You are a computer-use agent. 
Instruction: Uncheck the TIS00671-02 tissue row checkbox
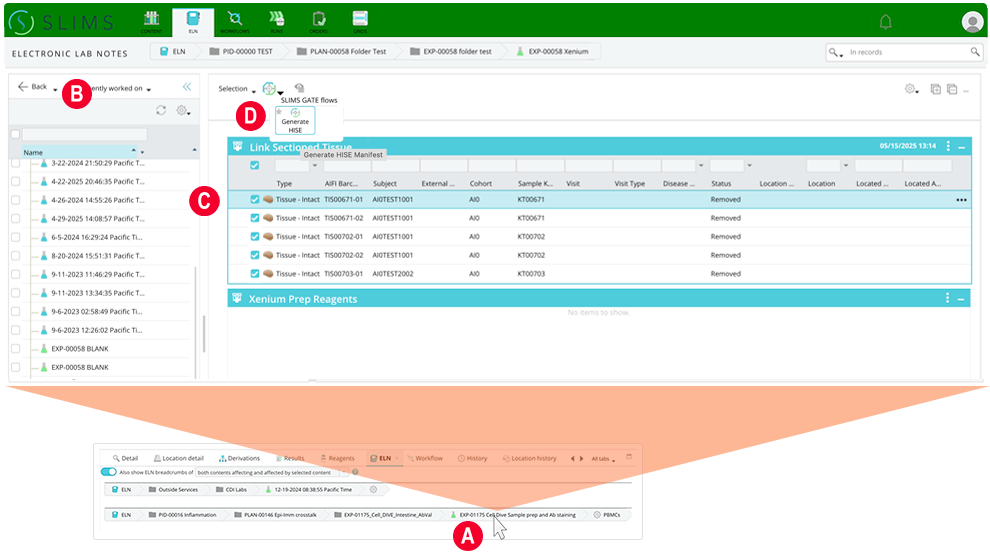point(255,218)
